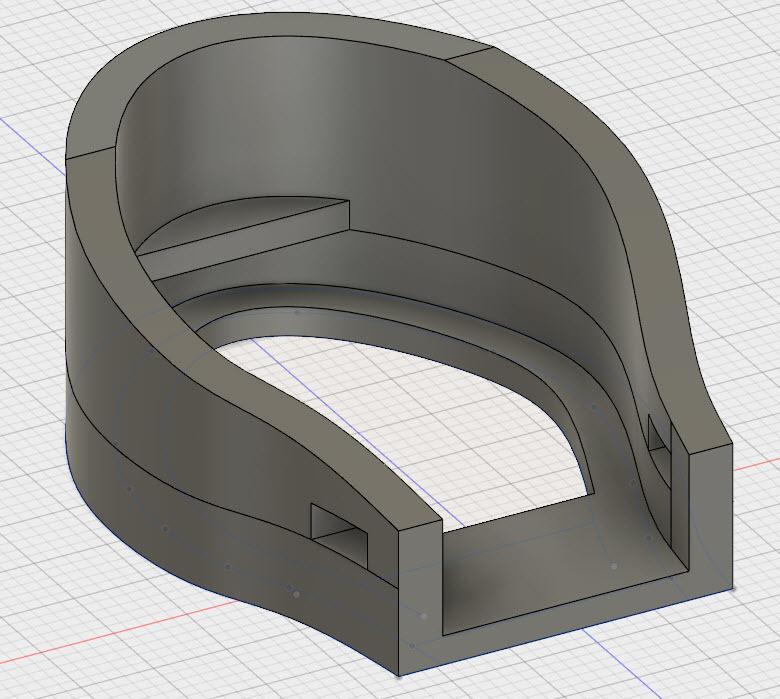The width and height of the screenshot is (780, 699).
Task: Select the curved inner back wall surface
Action: pyautogui.click(x=368, y=149)
